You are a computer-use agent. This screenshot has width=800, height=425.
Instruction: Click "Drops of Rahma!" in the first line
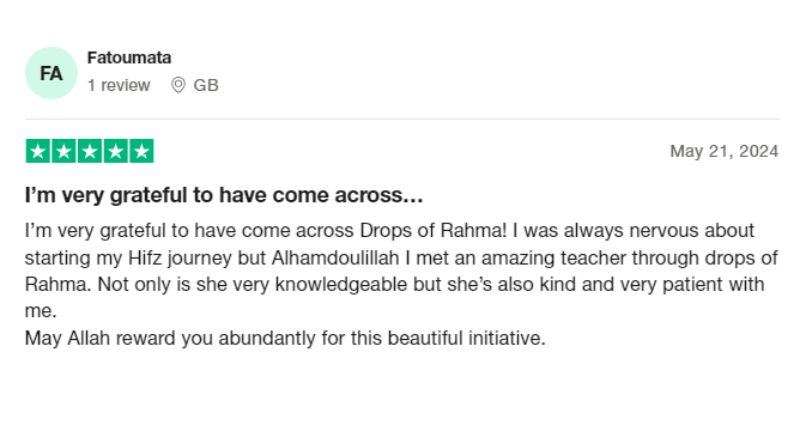[x=422, y=231]
